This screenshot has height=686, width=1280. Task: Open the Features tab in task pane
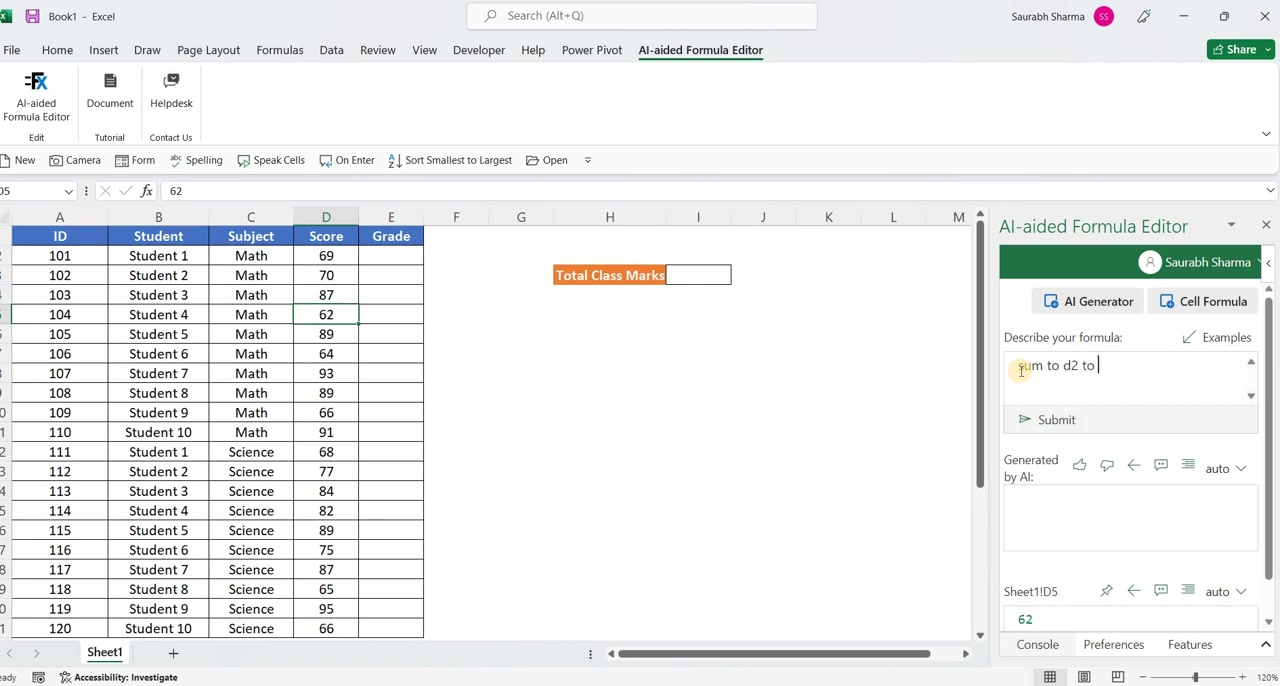[1190, 645]
